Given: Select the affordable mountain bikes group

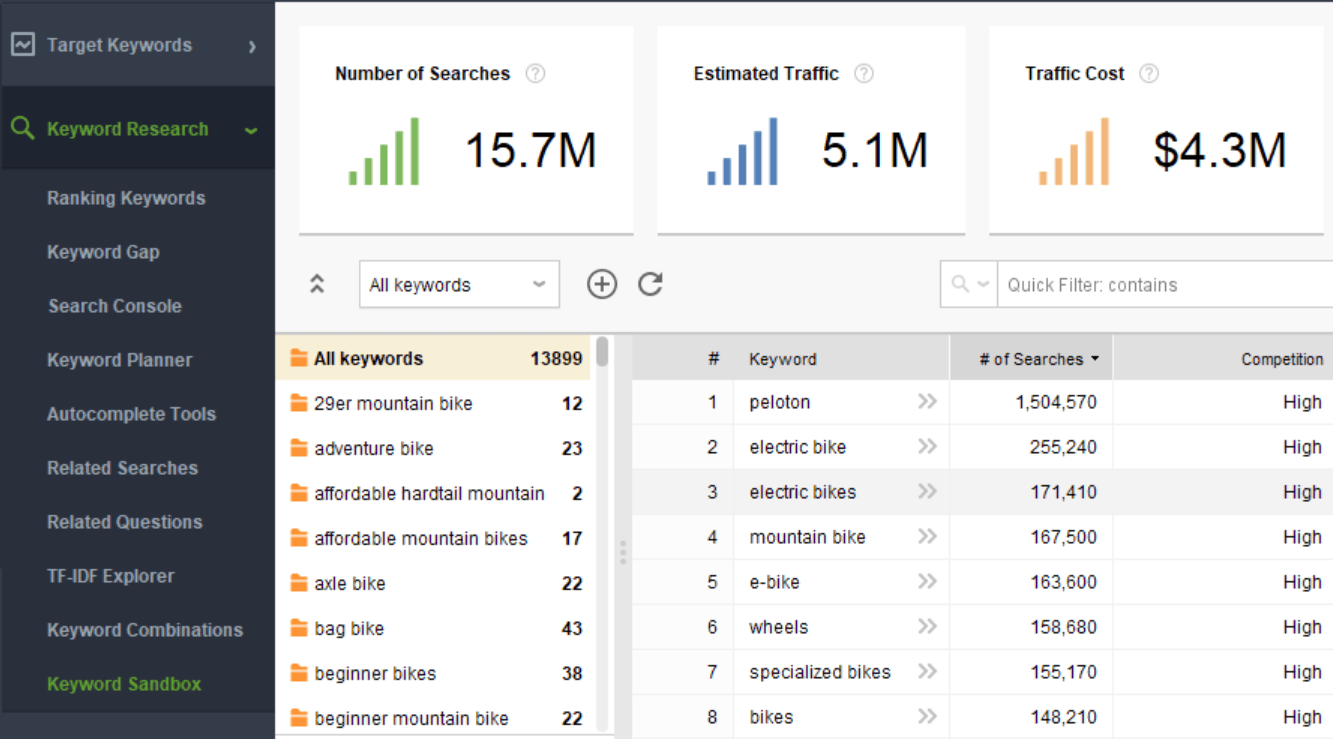Looking at the screenshot, I should pyautogui.click(x=433, y=538).
